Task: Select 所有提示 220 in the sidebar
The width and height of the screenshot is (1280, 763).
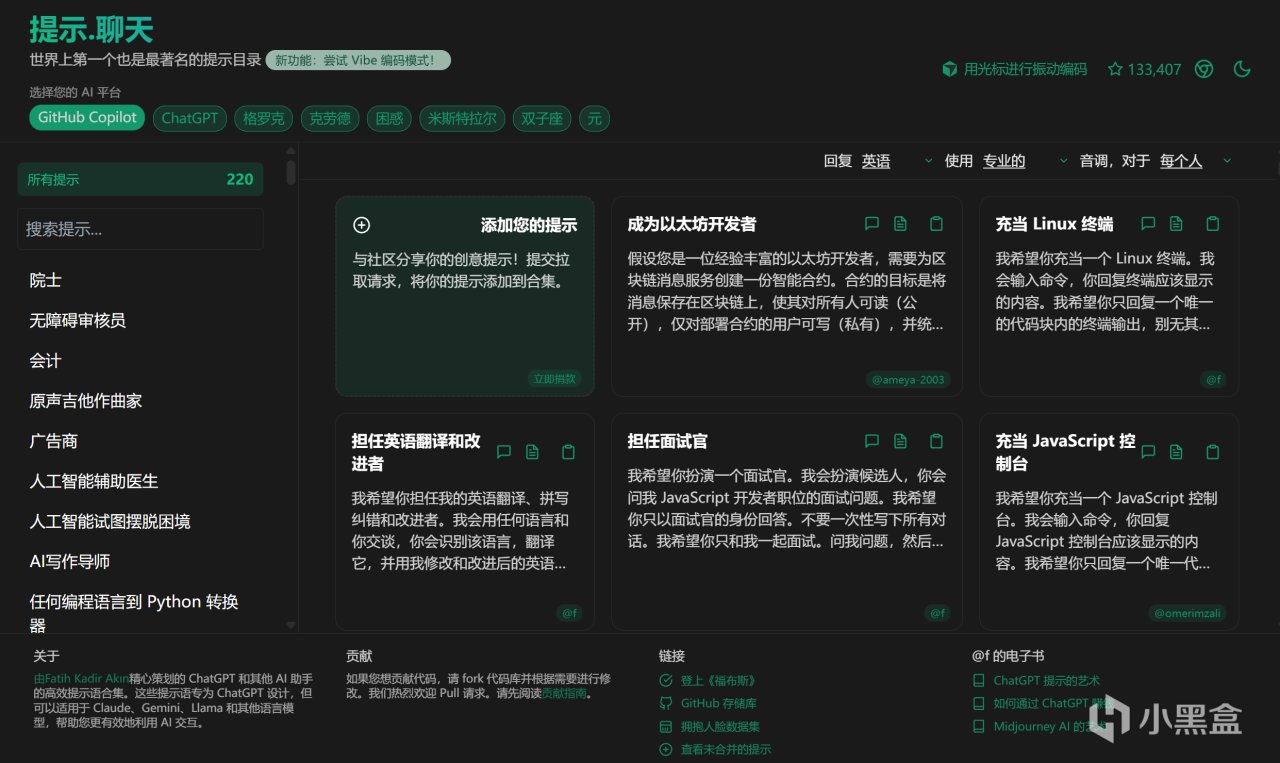Action: [140, 179]
